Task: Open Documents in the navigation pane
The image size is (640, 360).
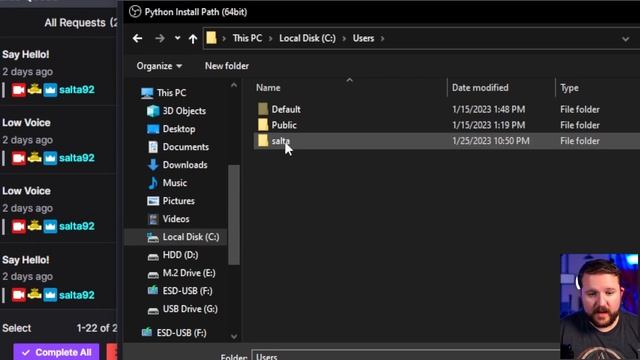Action: tap(186, 147)
